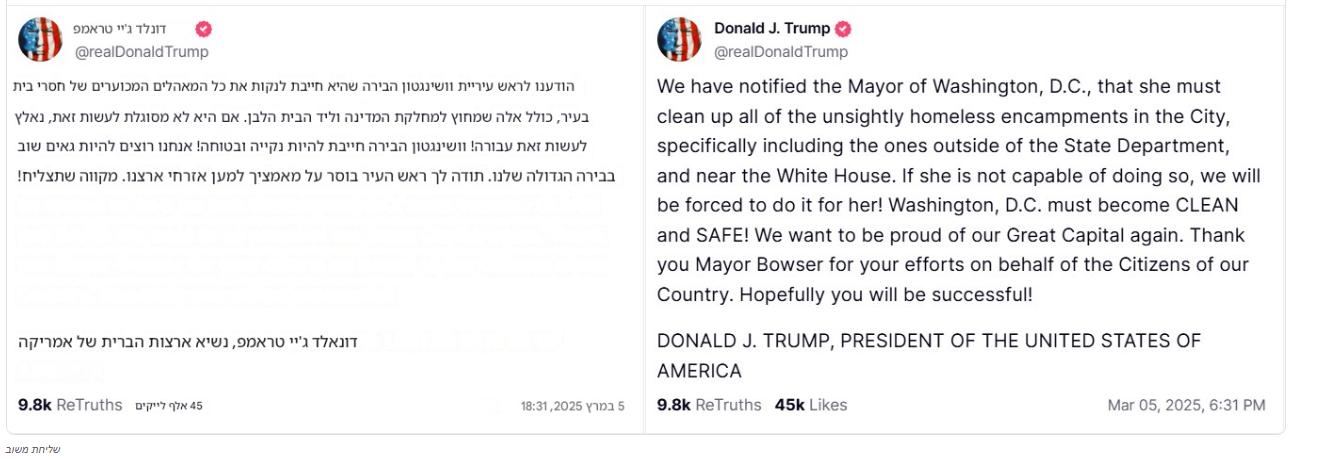View the 9.8k ReTruths on the English post

point(709,405)
